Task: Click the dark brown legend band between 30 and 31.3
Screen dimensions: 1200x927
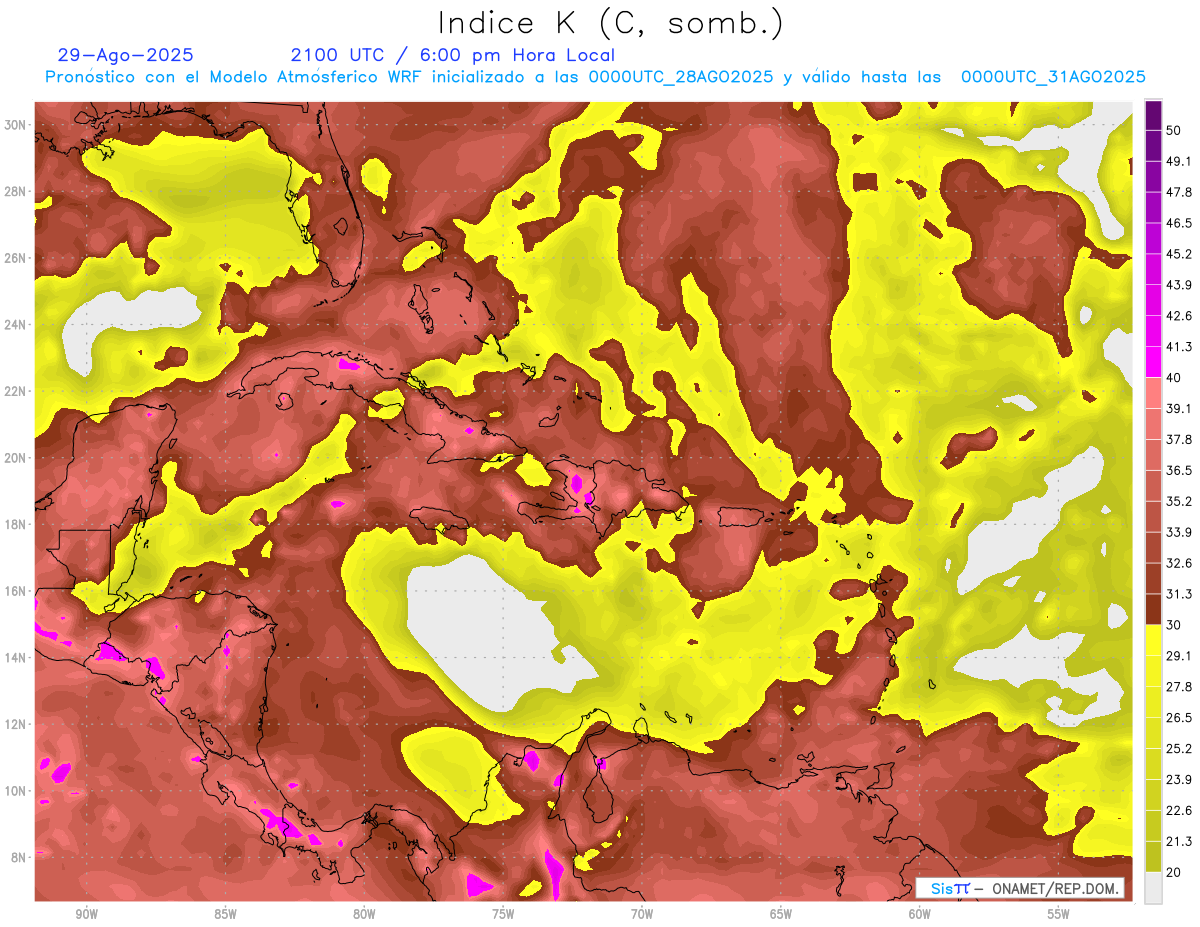Action: (1153, 610)
